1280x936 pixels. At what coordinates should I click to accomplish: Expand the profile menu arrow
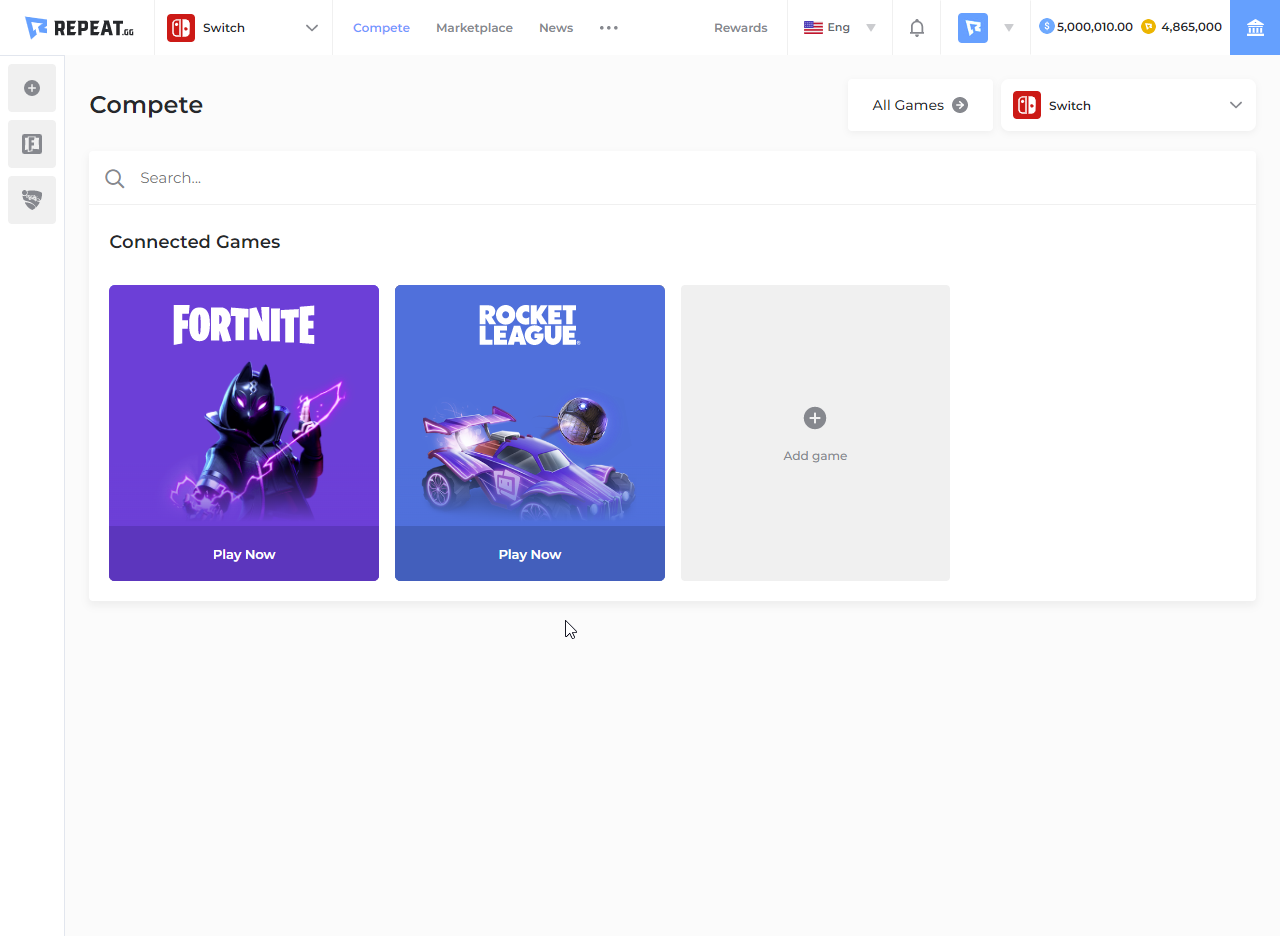click(x=1009, y=28)
